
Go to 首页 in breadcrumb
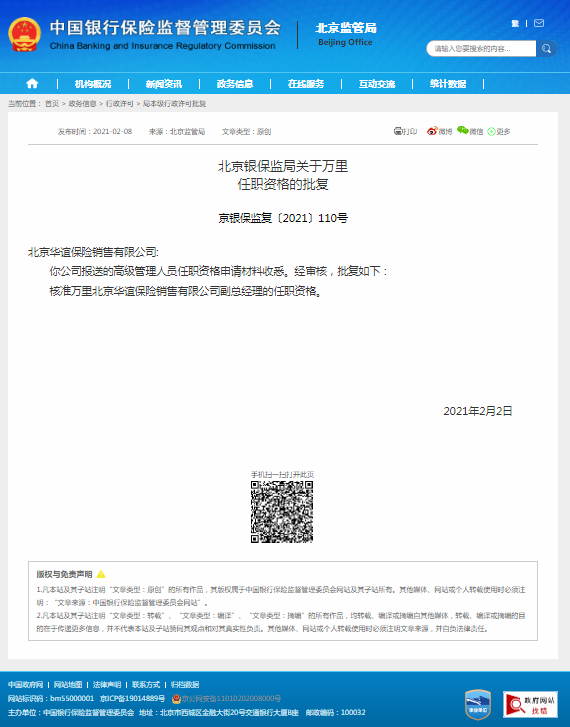coord(52,104)
